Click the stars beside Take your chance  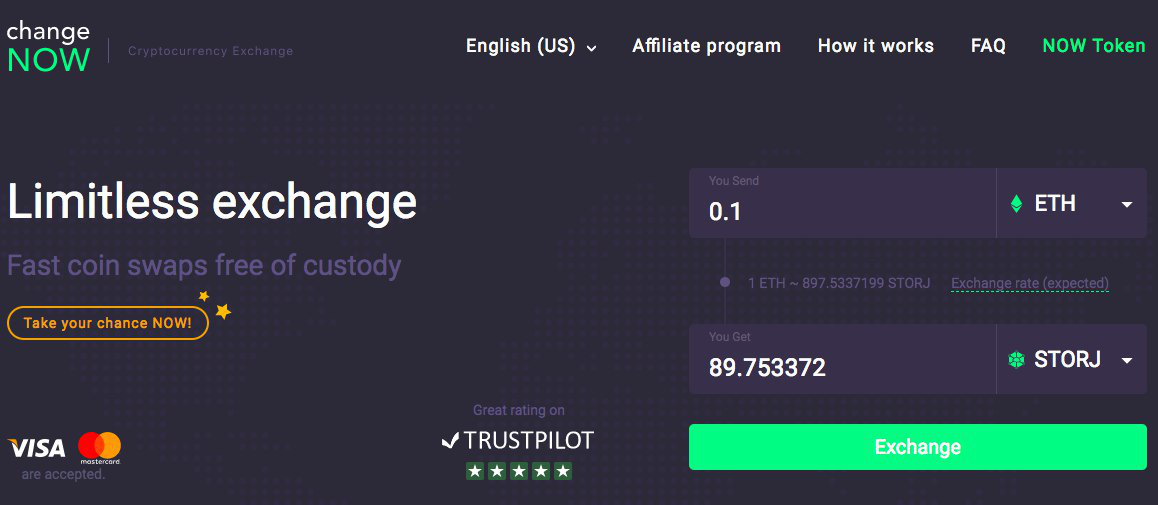pos(217,306)
